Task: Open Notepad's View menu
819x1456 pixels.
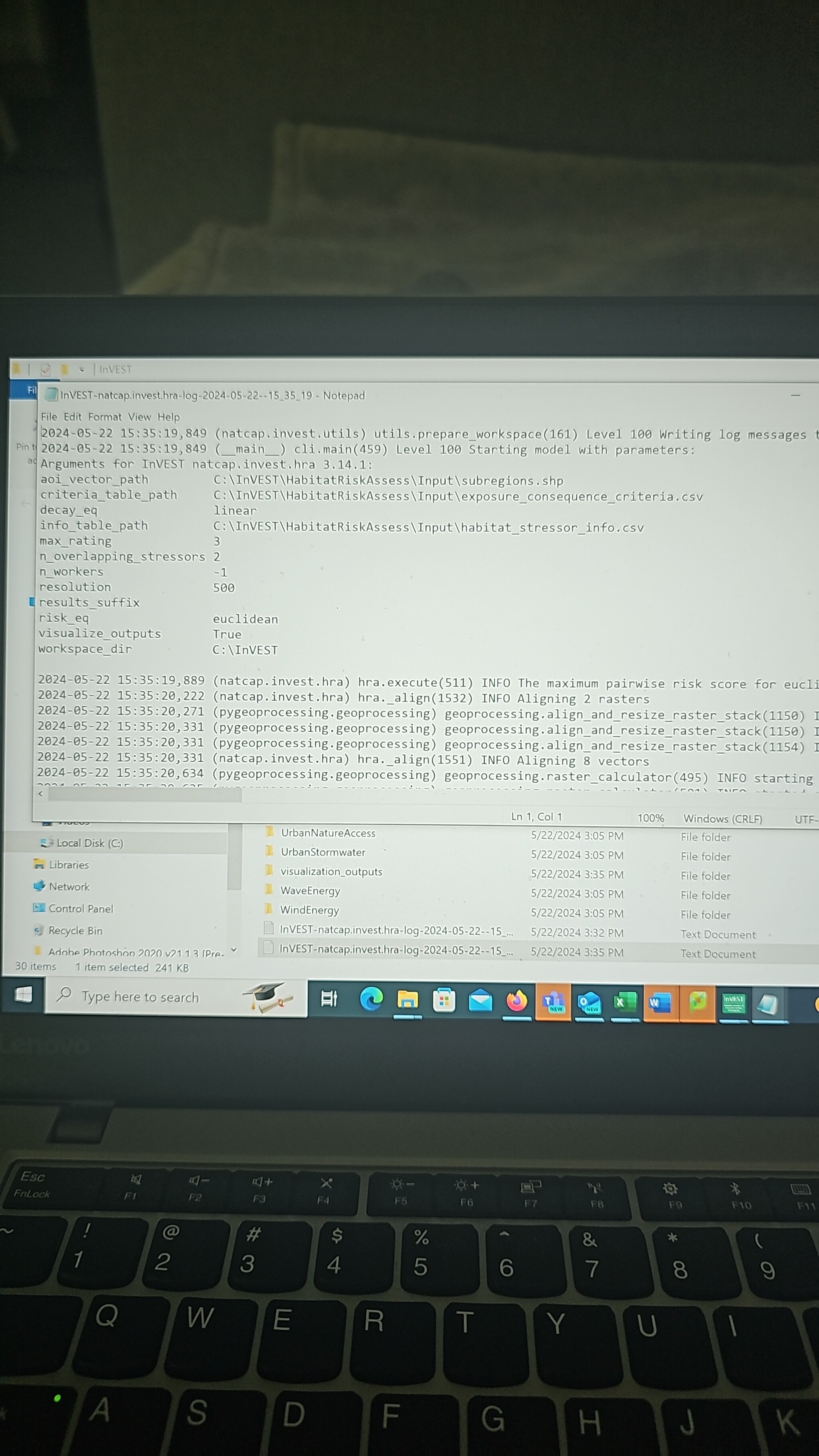Action: (x=139, y=417)
